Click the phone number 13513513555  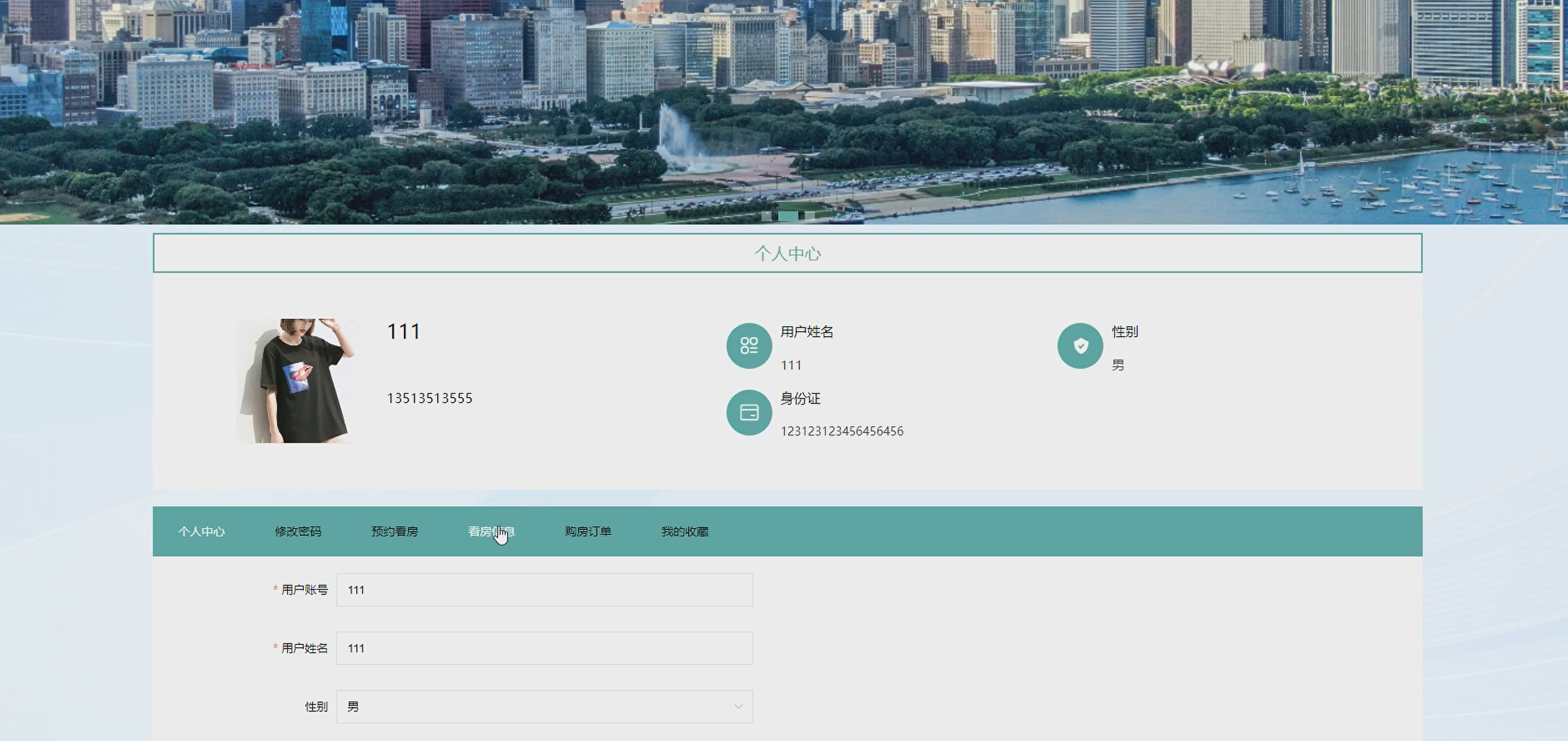coord(430,398)
